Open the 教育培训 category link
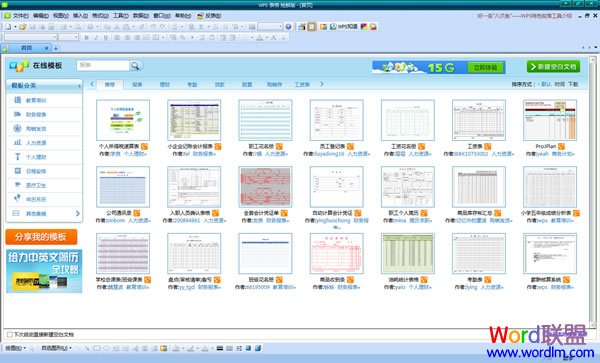The width and height of the screenshot is (600, 363). [x=36, y=100]
